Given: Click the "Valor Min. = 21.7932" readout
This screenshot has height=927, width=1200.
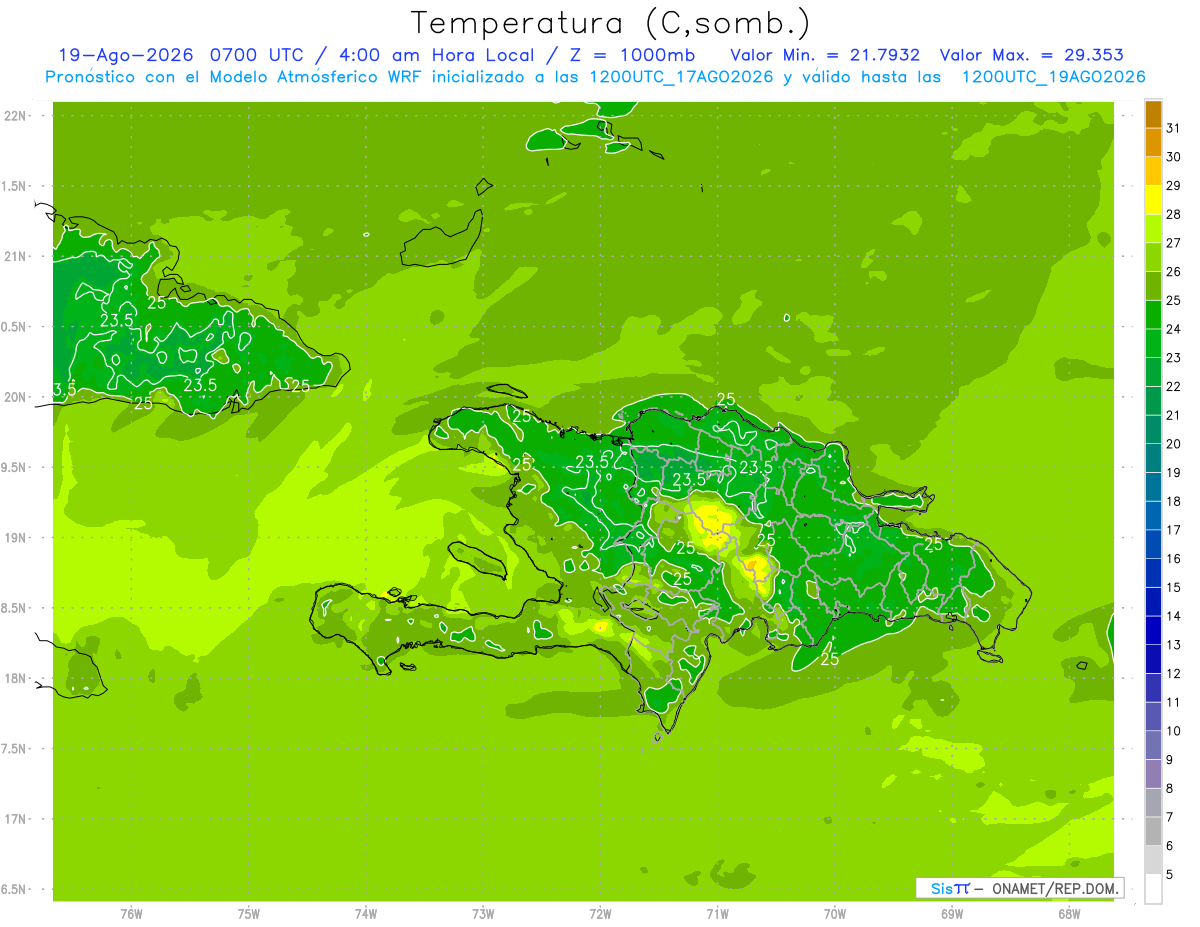Looking at the screenshot, I should click(x=825, y=55).
